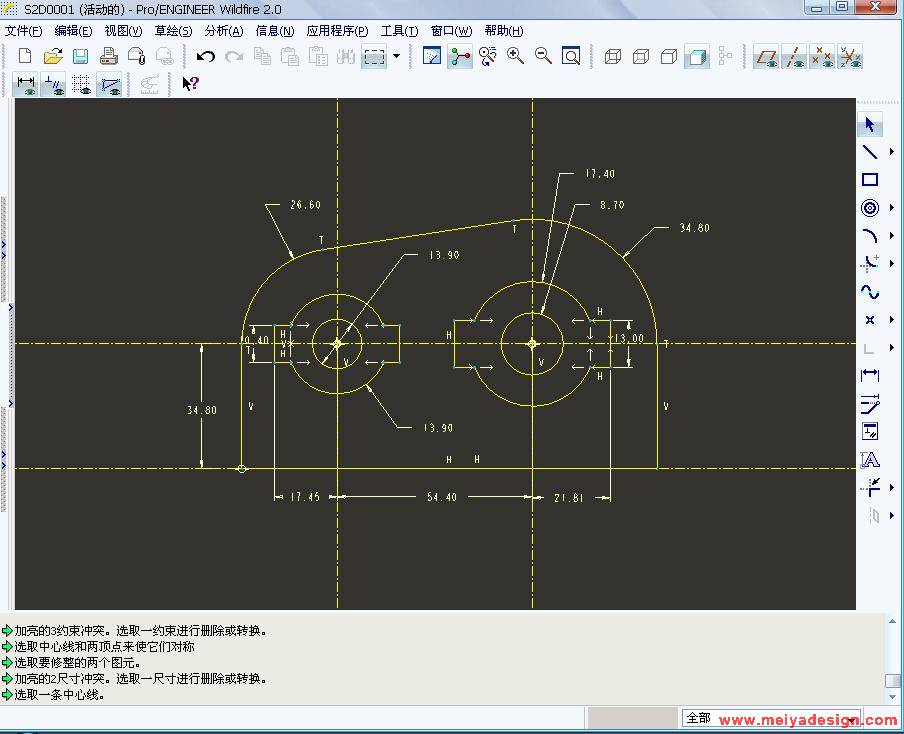Toggle sketch grid display
The image size is (904, 734).
pyautogui.click(x=82, y=84)
